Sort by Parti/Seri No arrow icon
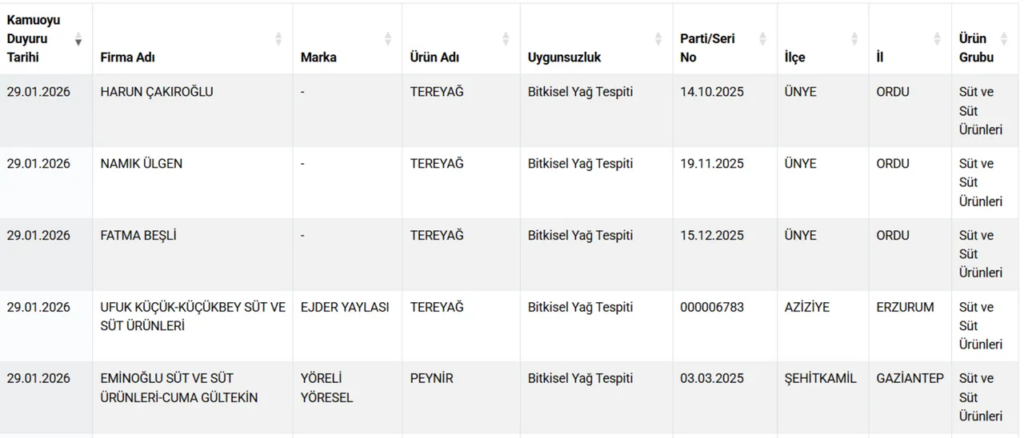This screenshot has height=438, width=1024. point(763,39)
